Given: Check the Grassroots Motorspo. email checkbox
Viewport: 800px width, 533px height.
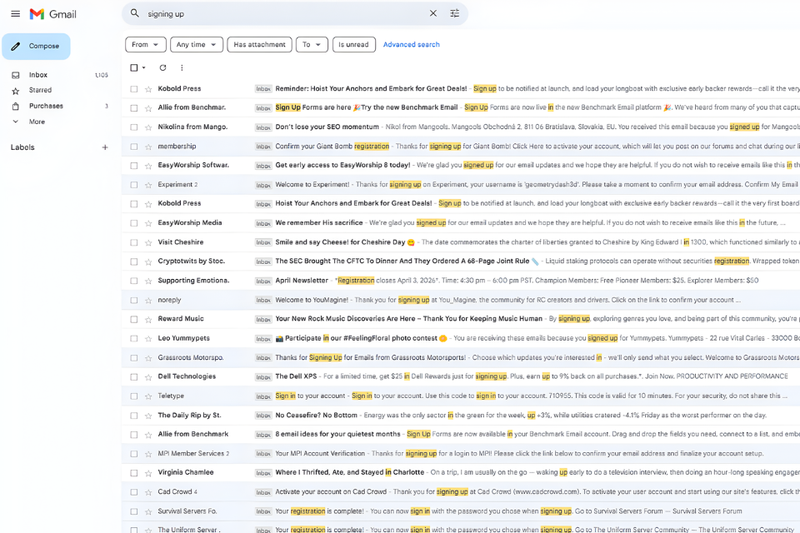Looking at the screenshot, I should (134, 358).
